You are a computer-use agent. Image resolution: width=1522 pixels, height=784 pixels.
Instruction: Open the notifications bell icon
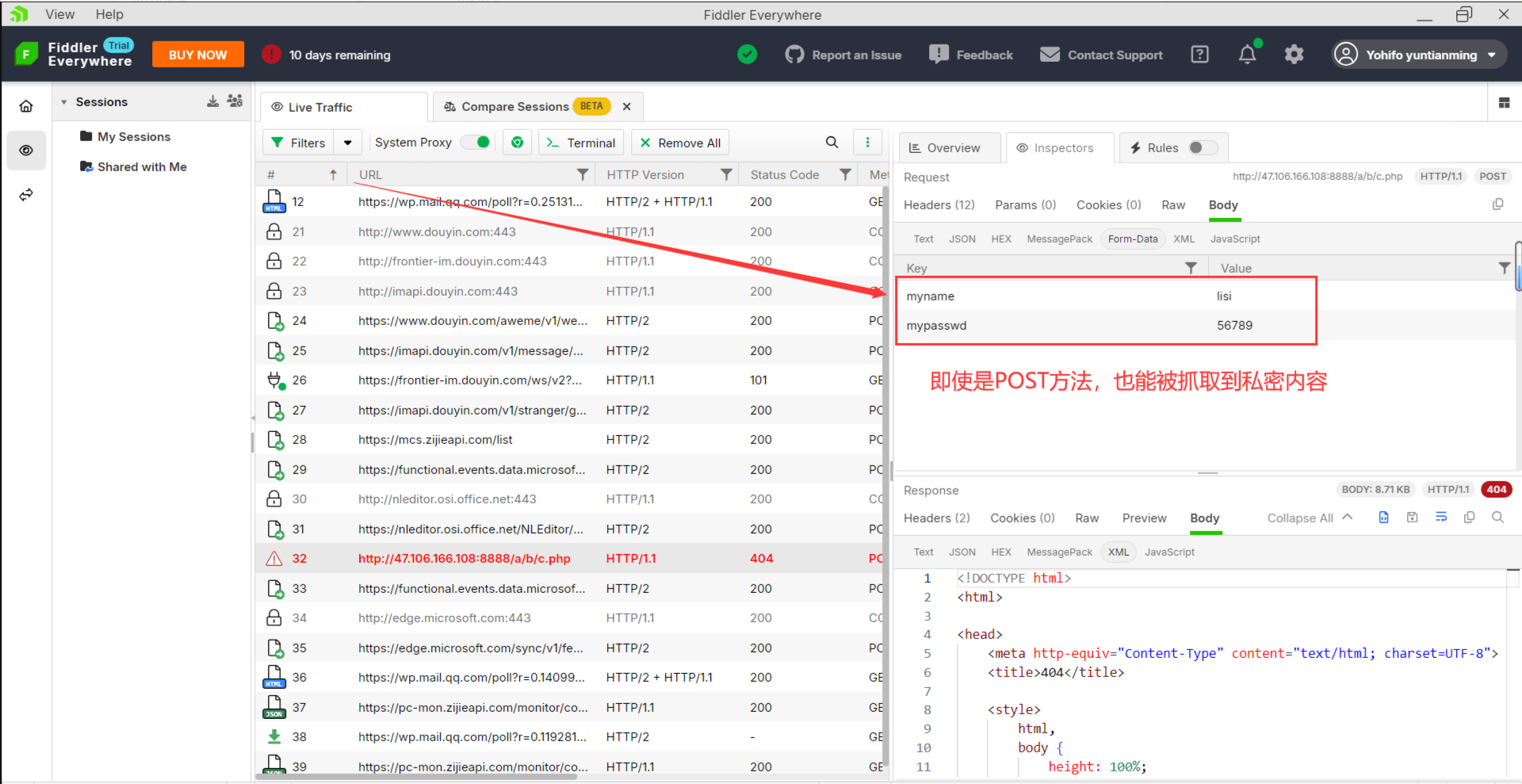(x=1247, y=55)
